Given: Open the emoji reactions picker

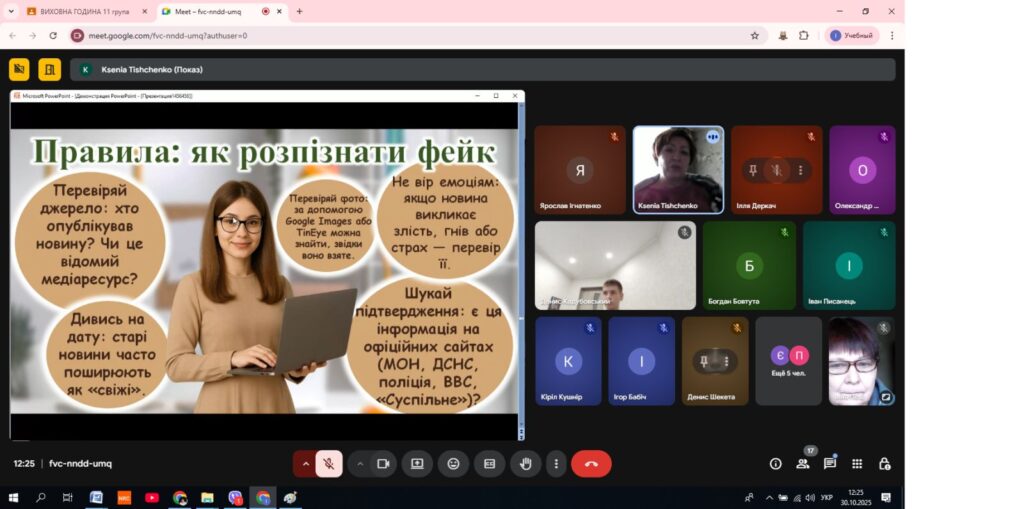Looking at the screenshot, I should (x=453, y=464).
